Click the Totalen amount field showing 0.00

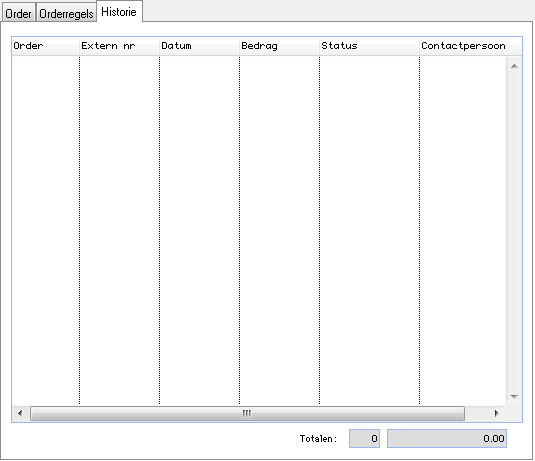tap(447, 438)
